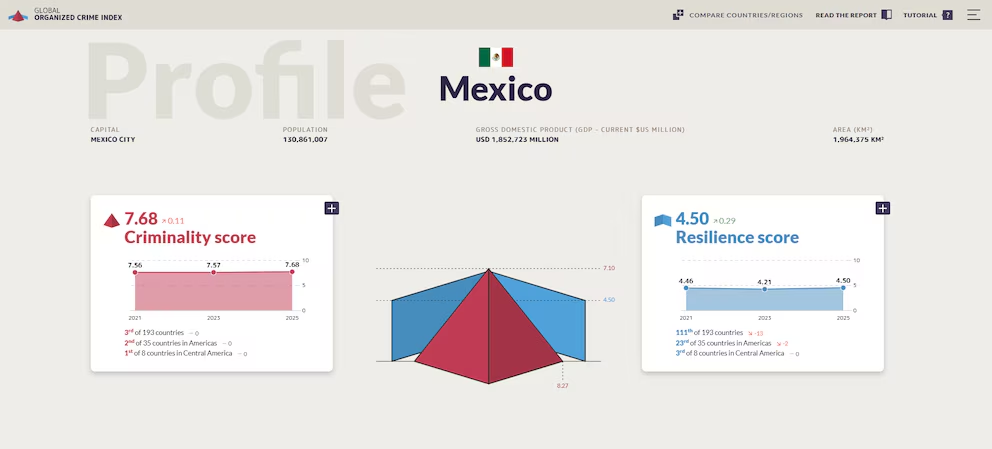Select the 2025 criminality data point 7.68
Viewport: 992px width, 449px height.
pos(292,272)
